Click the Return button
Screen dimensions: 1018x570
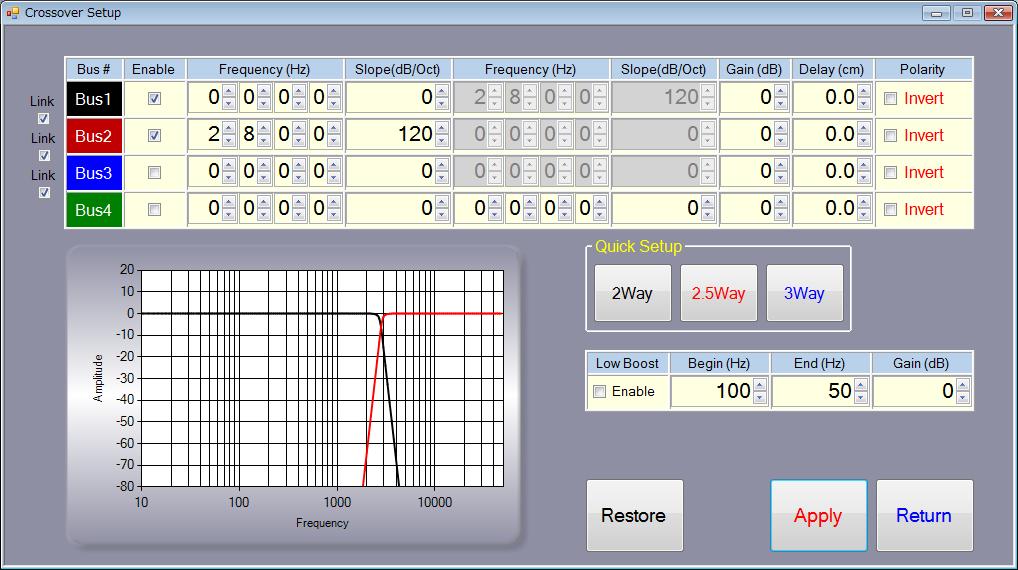[x=924, y=516]
